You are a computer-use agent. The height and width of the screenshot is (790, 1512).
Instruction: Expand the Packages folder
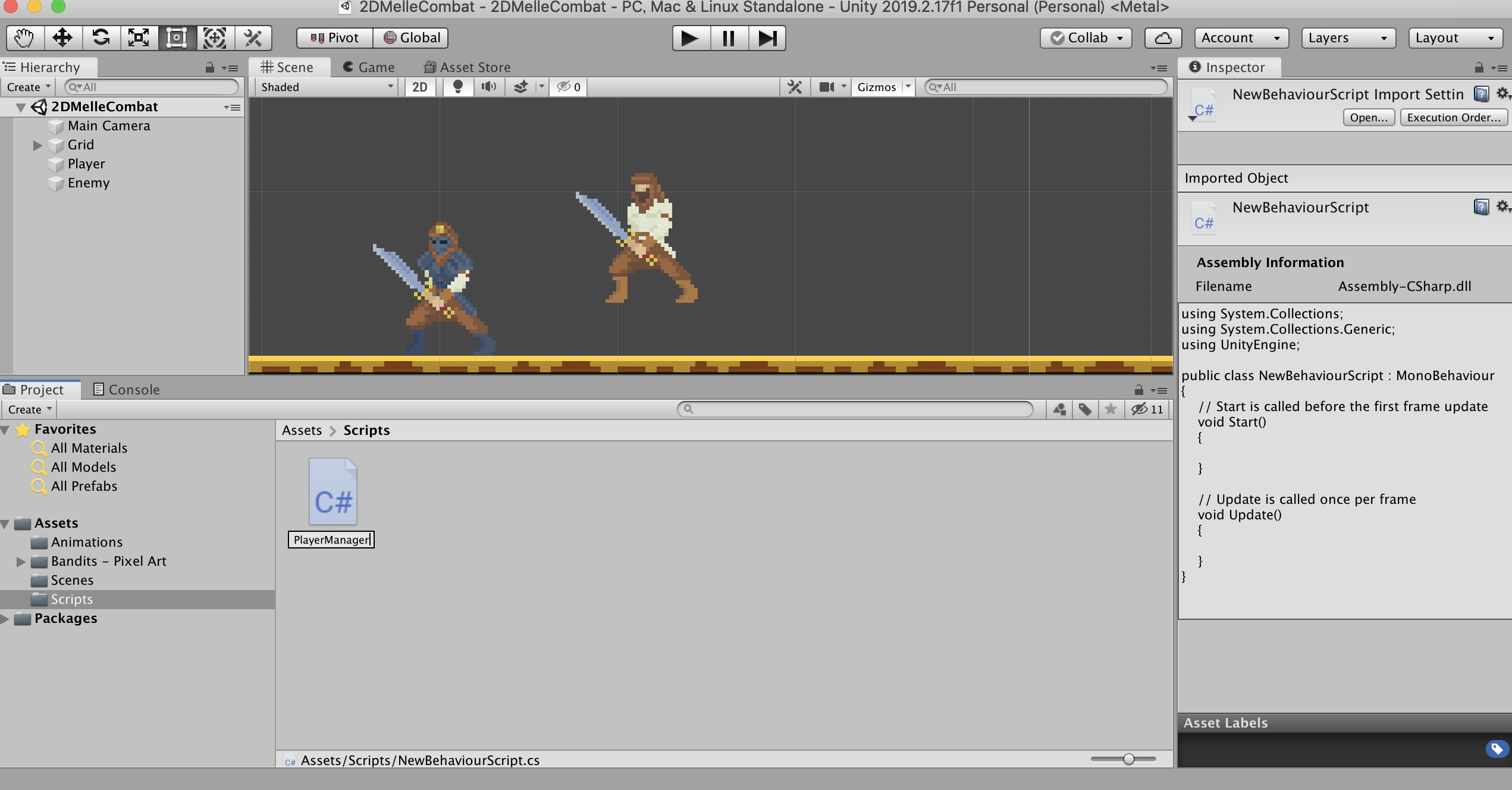[5, 619]
